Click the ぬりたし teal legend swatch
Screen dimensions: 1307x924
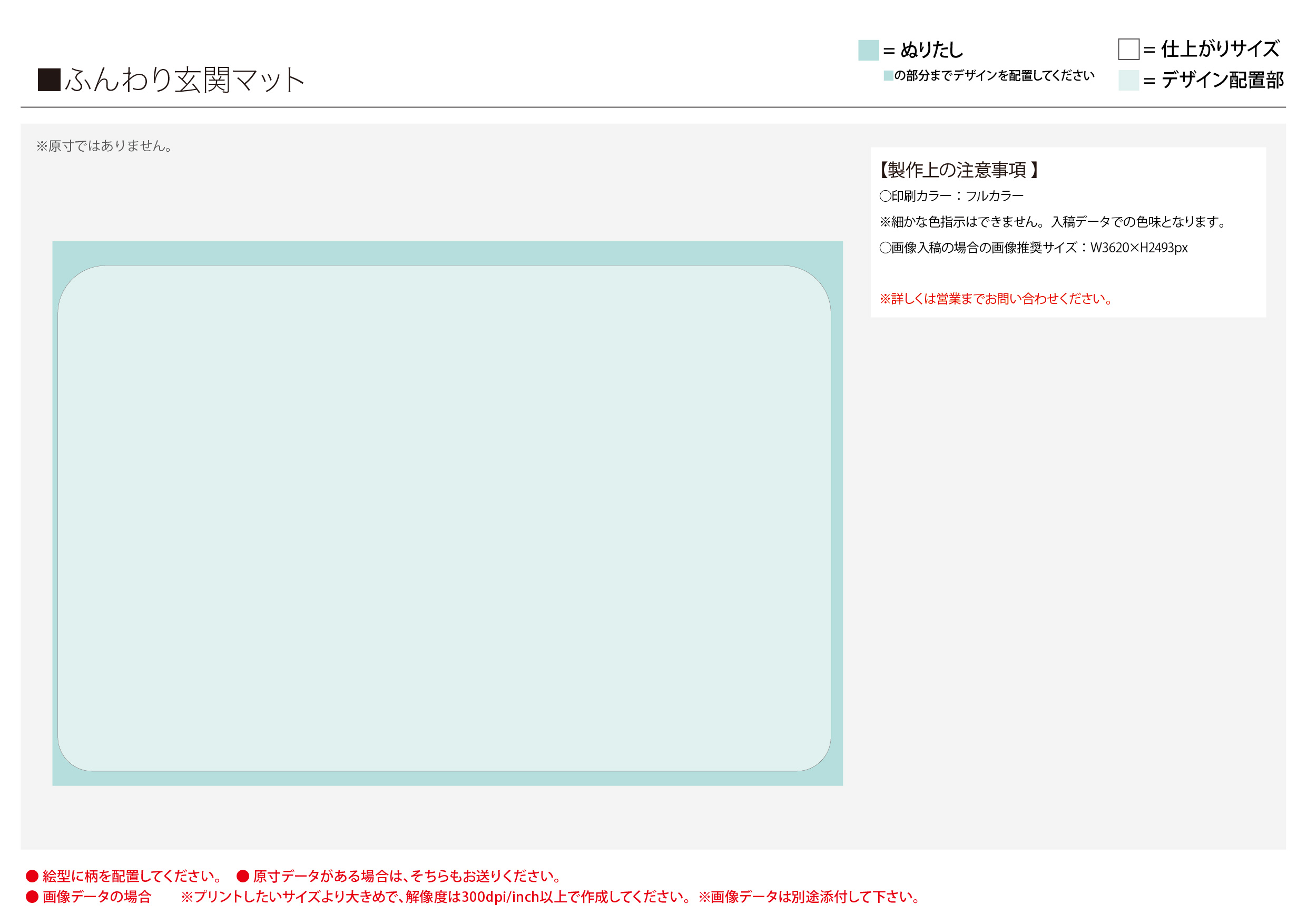coord(868,50)
